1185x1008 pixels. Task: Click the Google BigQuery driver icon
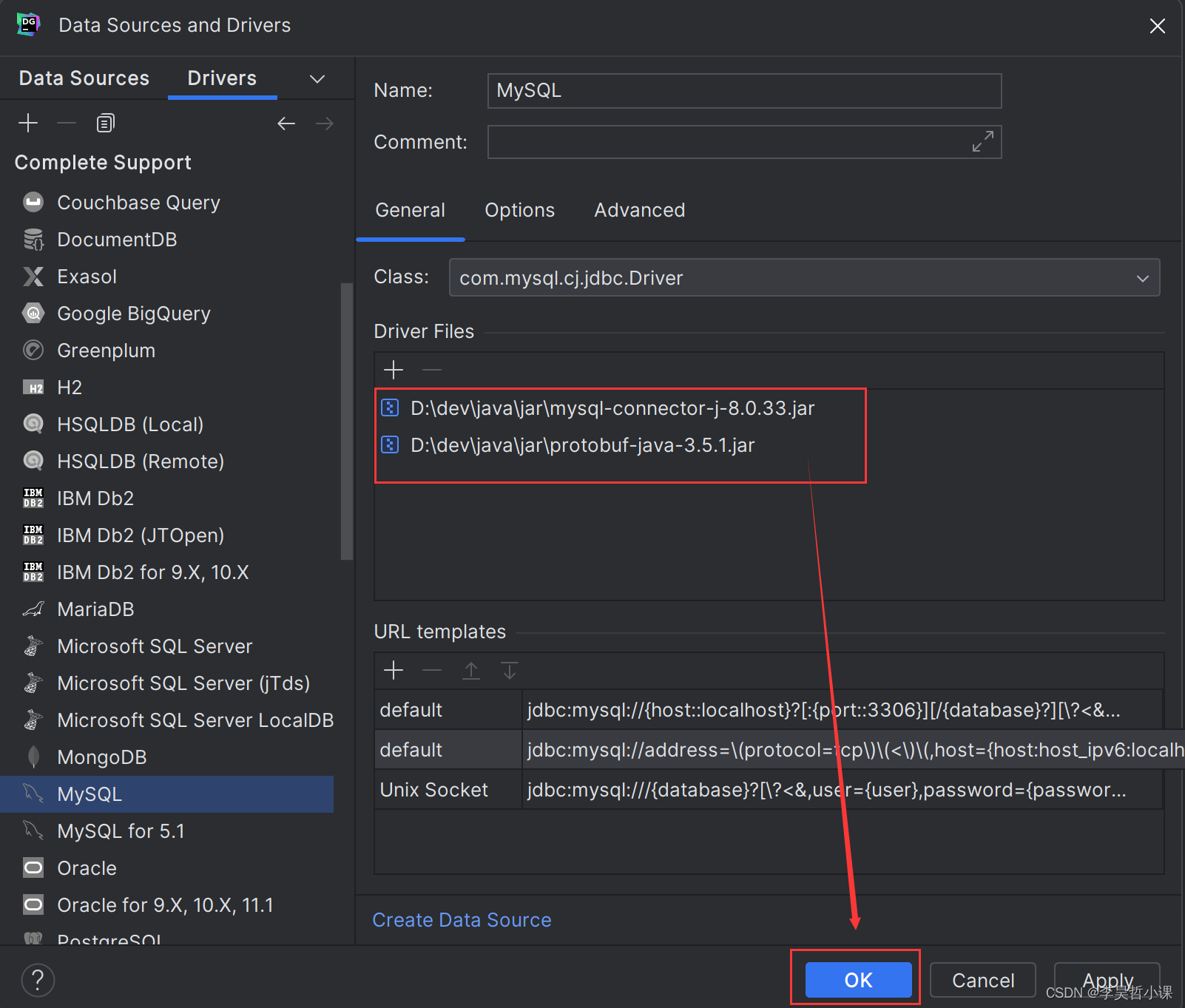tap(33, 313)
